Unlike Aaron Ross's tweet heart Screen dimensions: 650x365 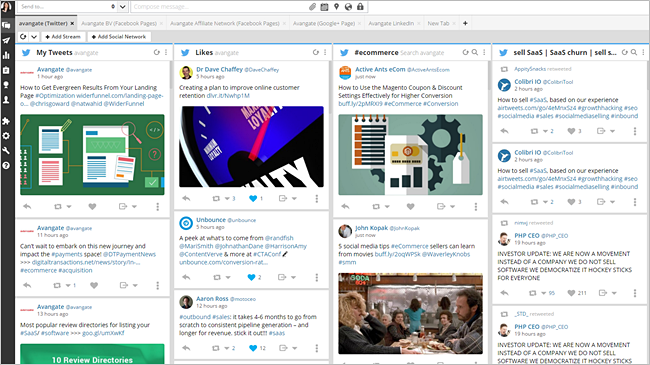[253, 348]
